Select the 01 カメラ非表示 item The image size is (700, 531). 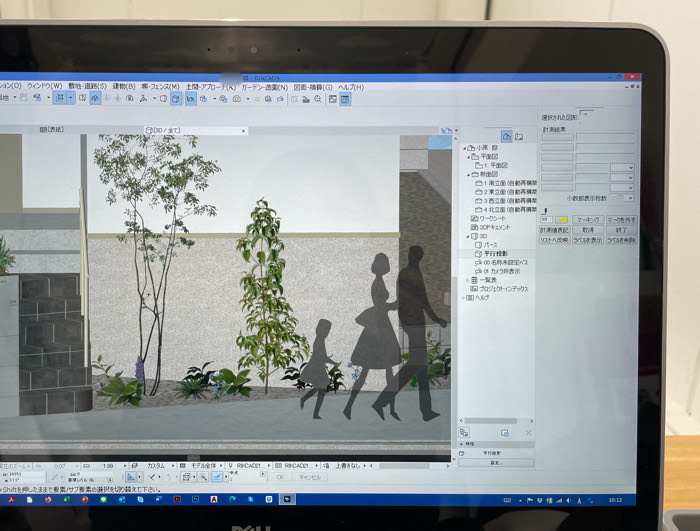coord(498,271)
